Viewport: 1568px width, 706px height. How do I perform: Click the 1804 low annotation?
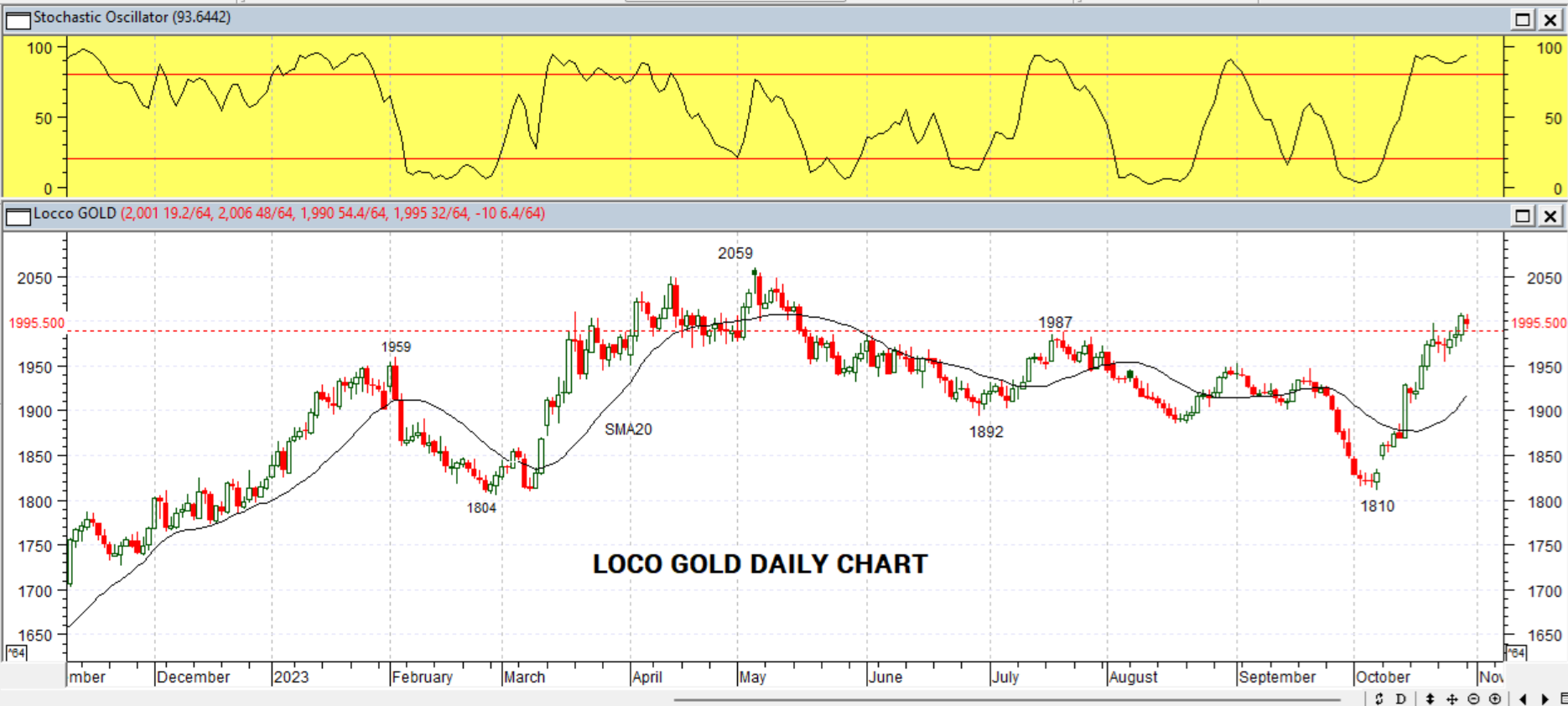pyautogui.click(x=481, y=508)
